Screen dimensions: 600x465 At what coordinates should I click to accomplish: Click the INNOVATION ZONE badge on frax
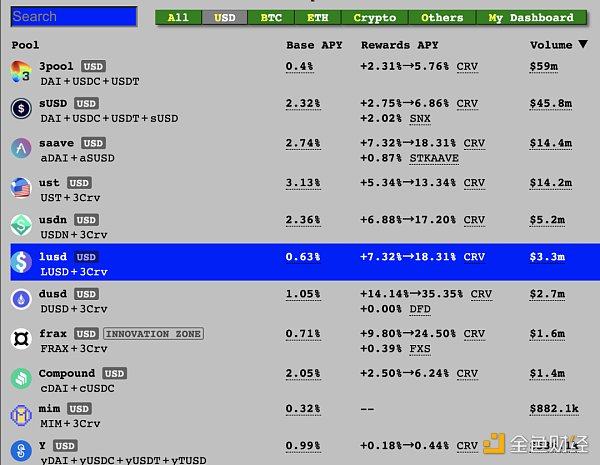(x=153, y=334)
